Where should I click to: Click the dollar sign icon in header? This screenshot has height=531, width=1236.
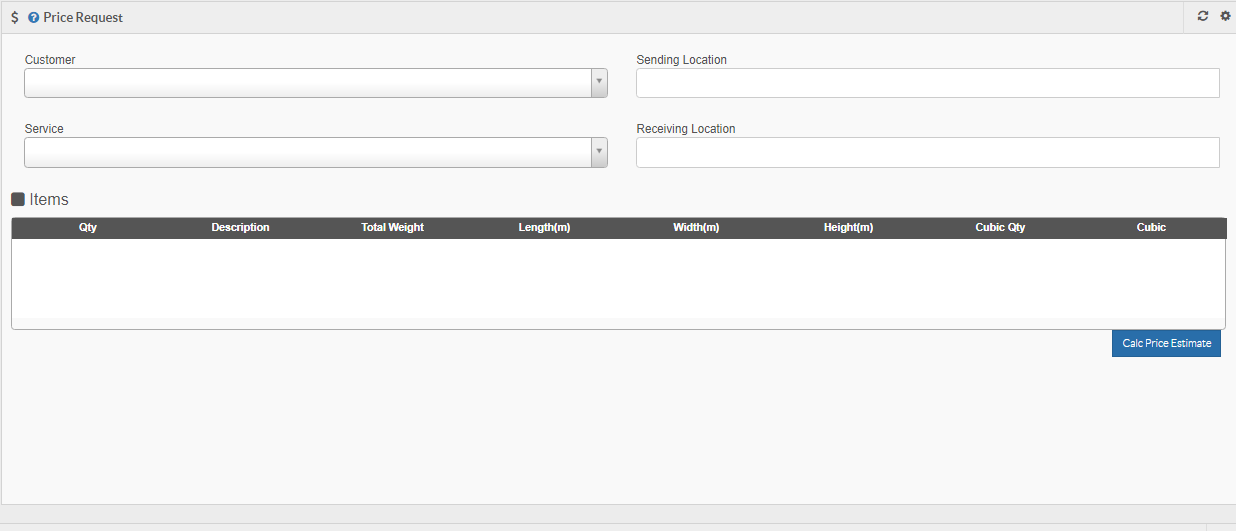(x=14, y=17)
